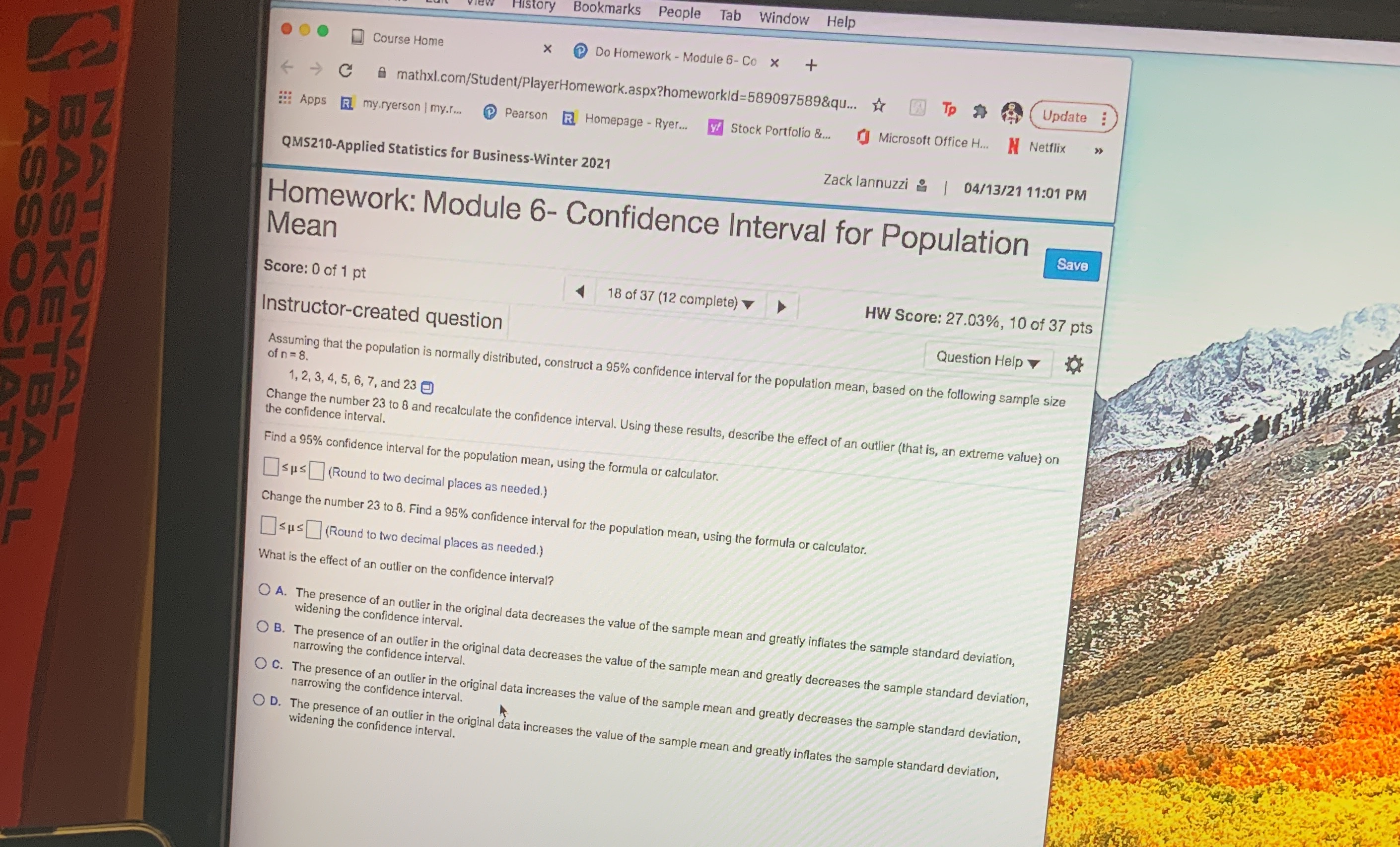Click the 04/13/21 11:01 PM timestamp
This screenshot has width=1400, height=847.
(1025, 192)
